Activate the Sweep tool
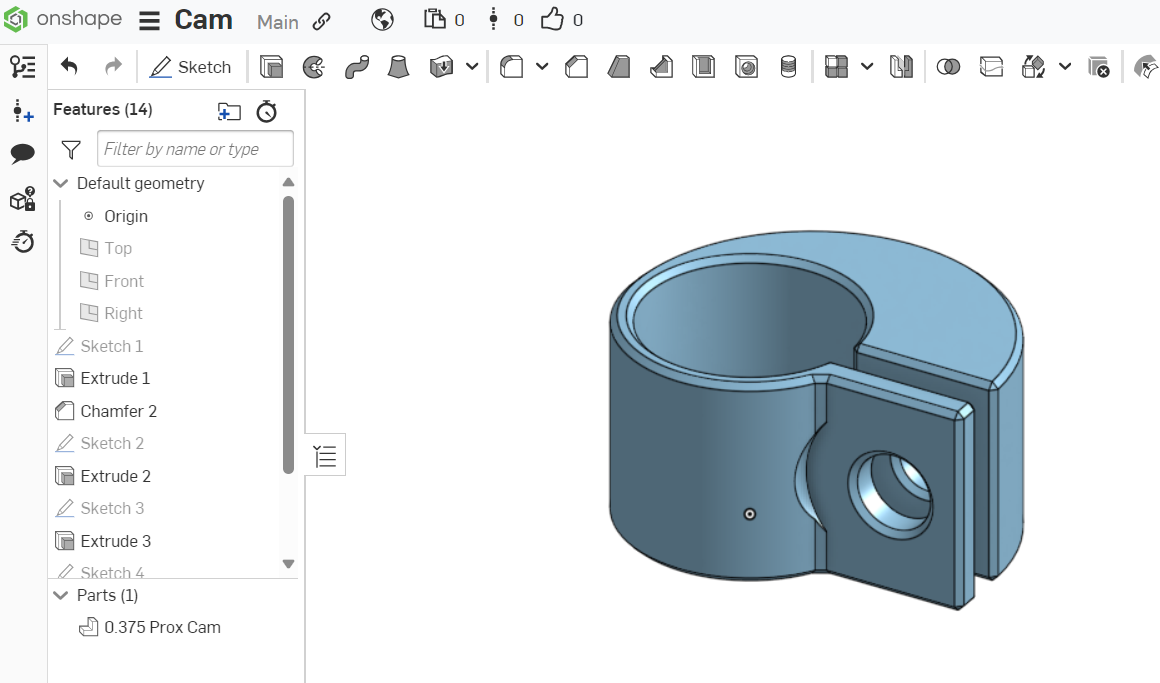The width and height of the screenshot is (1160, 683). click(356, 67)
